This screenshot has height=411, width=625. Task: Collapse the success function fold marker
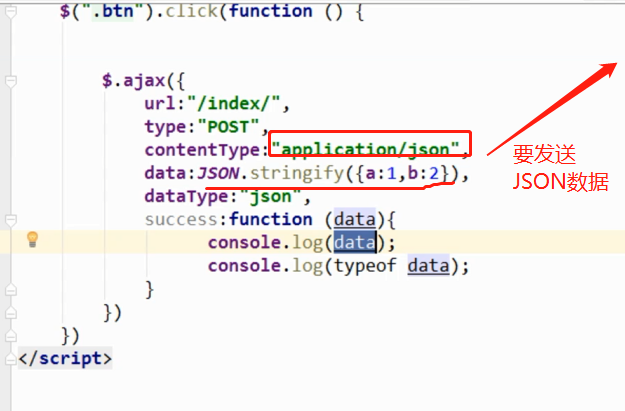pyautogui.click(x=11, y=220)
